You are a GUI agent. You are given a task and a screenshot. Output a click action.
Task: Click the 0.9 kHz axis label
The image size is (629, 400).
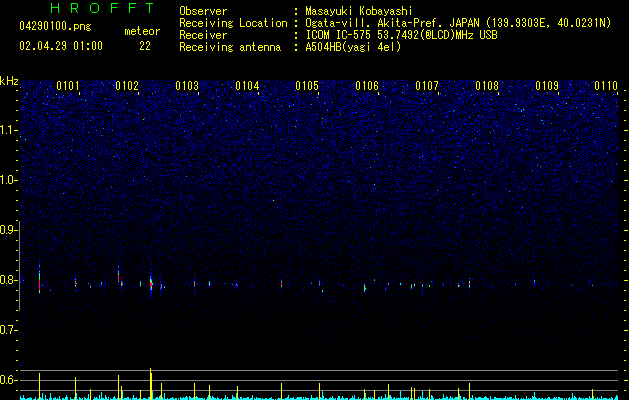tap(9, 230)
